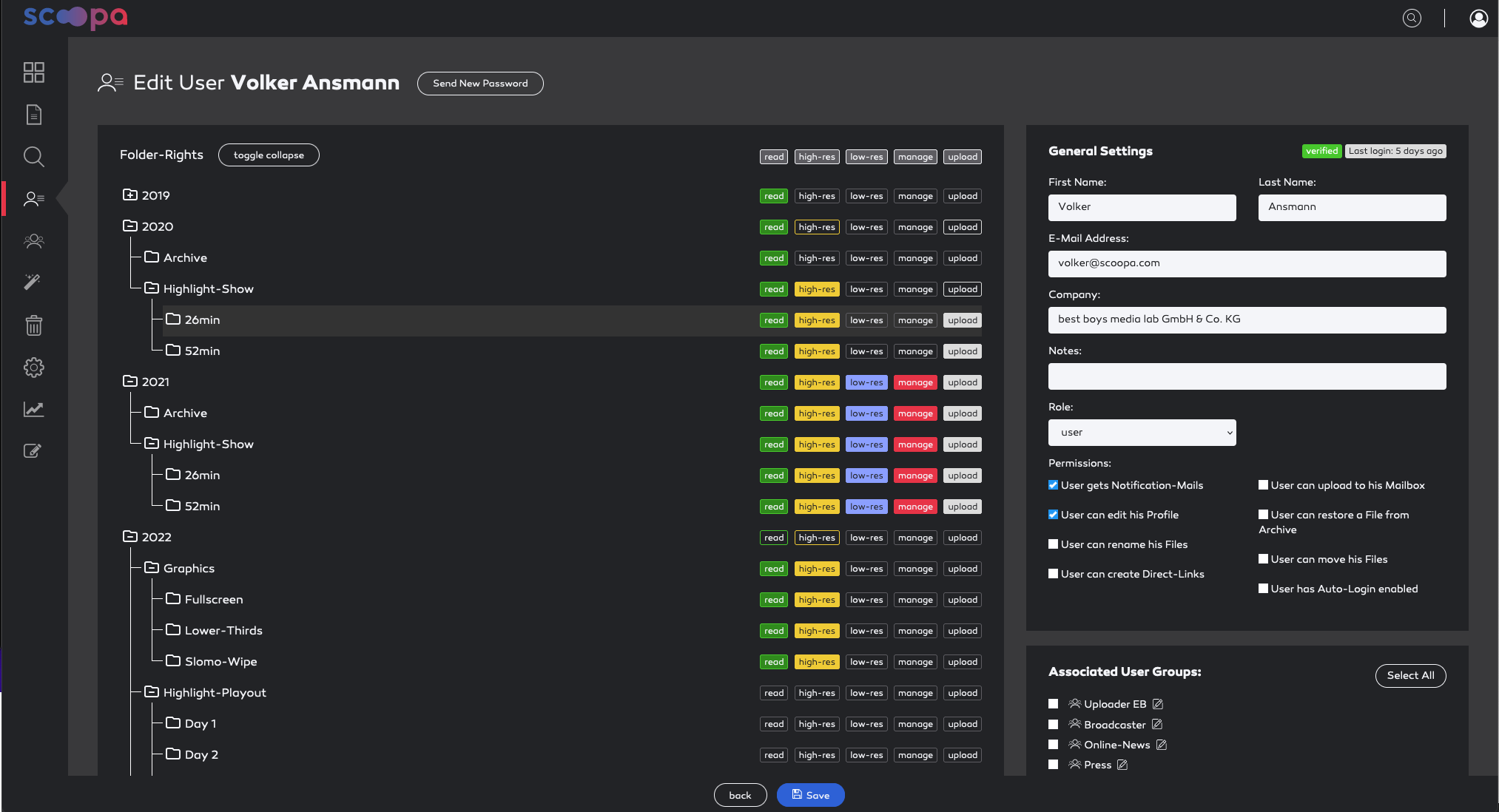Open the magic wand tool in sidebar
1499x812 pixels.
coord(33,282)
